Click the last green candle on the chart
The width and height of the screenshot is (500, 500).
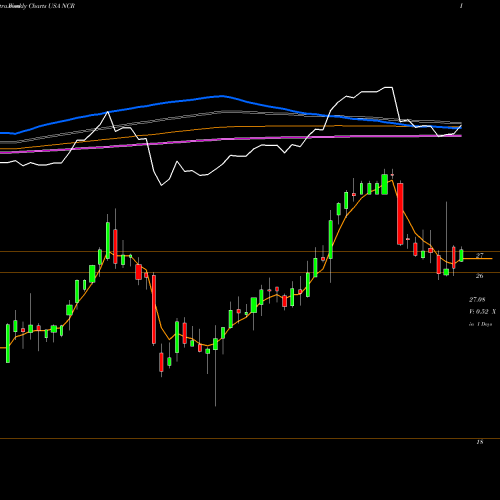pos(461,255)
